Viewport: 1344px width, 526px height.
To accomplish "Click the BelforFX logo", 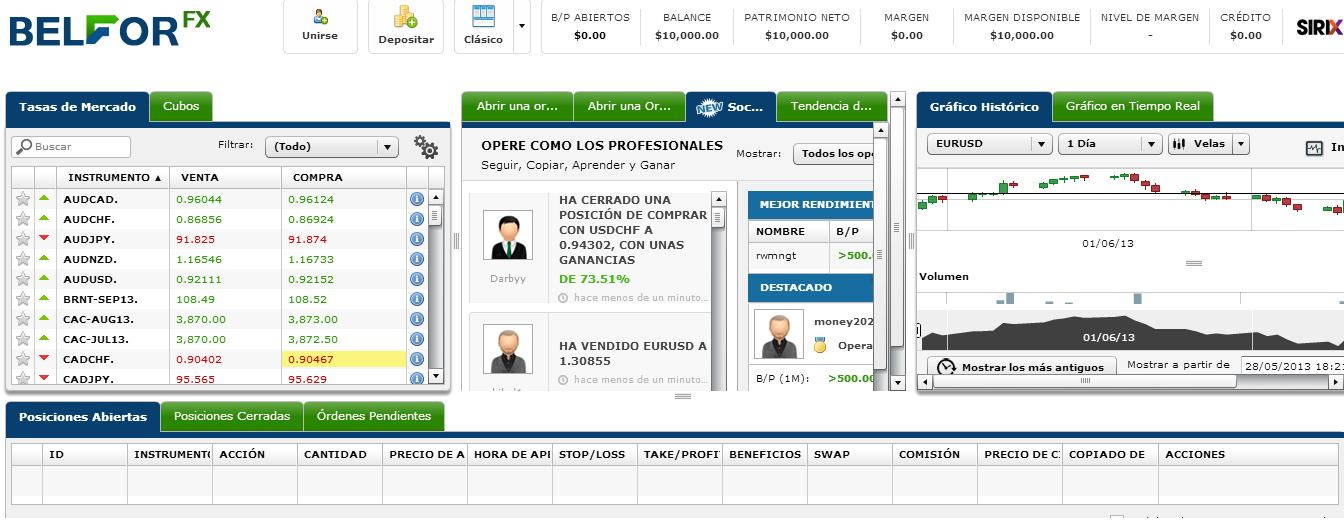I will coord(110,30).
